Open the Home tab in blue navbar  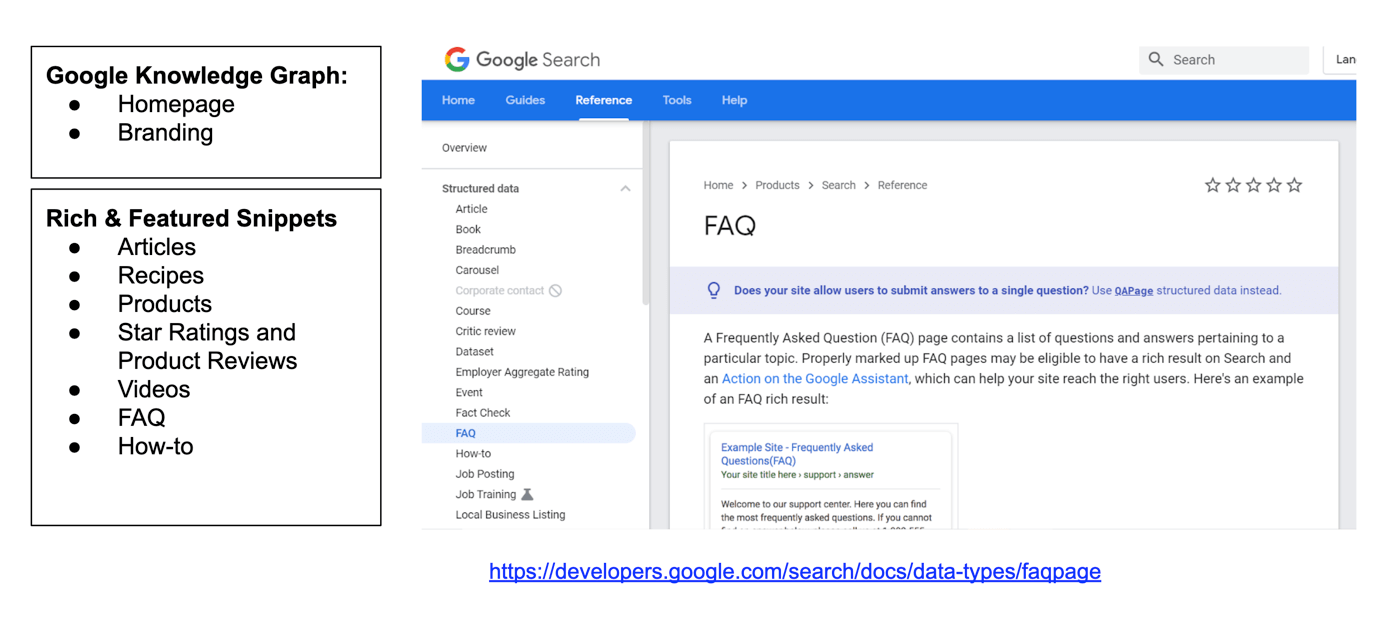pos(458,100)
